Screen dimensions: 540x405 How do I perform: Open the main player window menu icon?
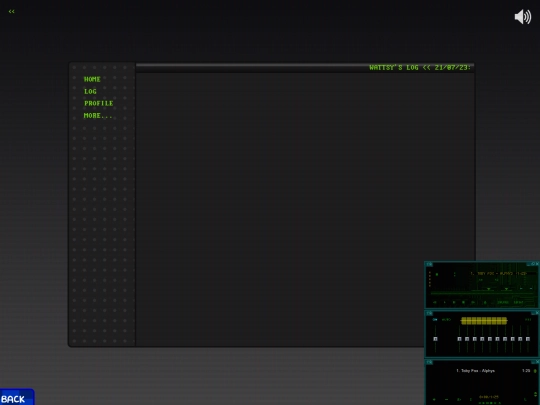(x=429, y=264)
